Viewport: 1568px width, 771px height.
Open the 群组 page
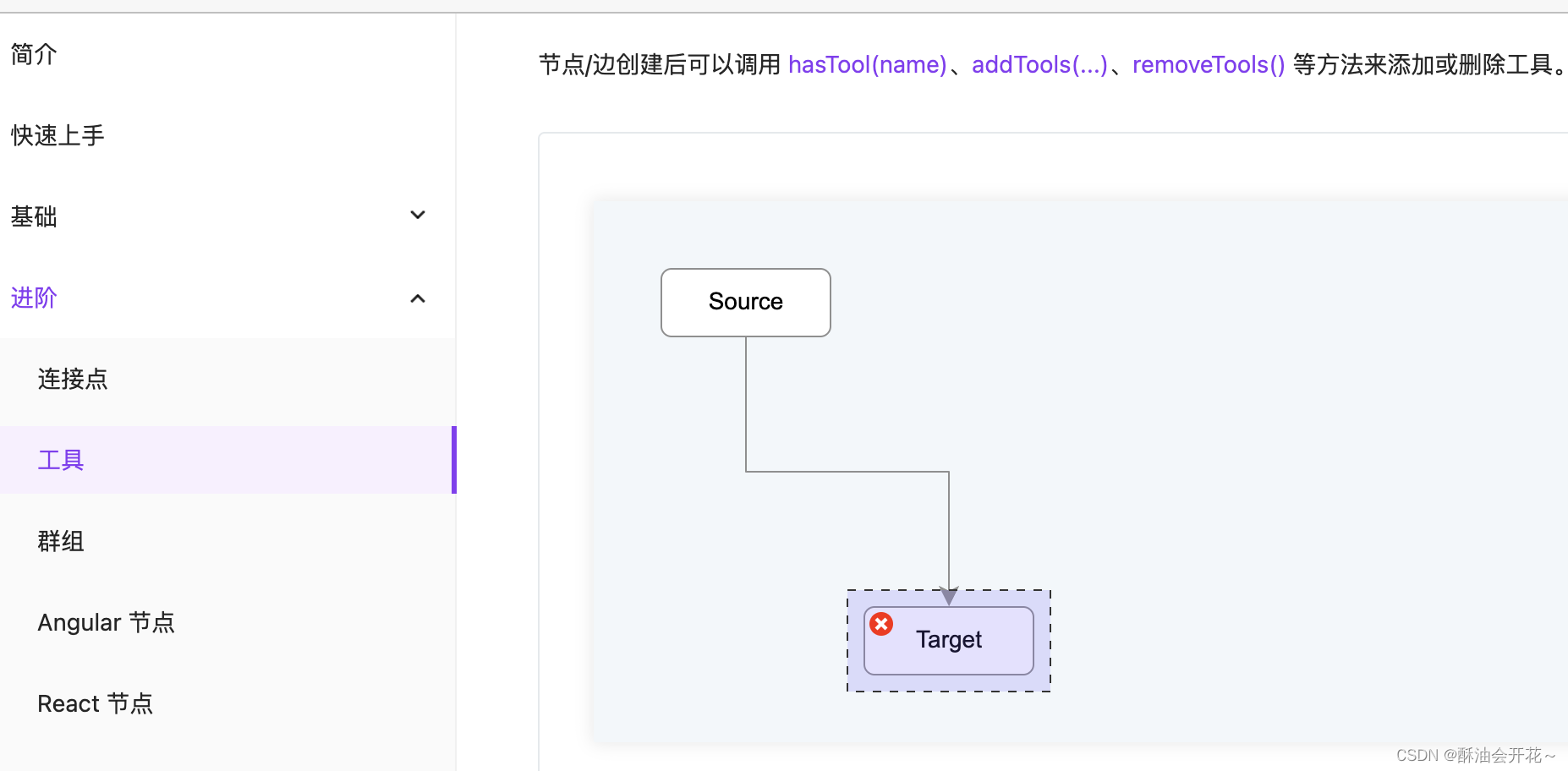pos(61,541)
